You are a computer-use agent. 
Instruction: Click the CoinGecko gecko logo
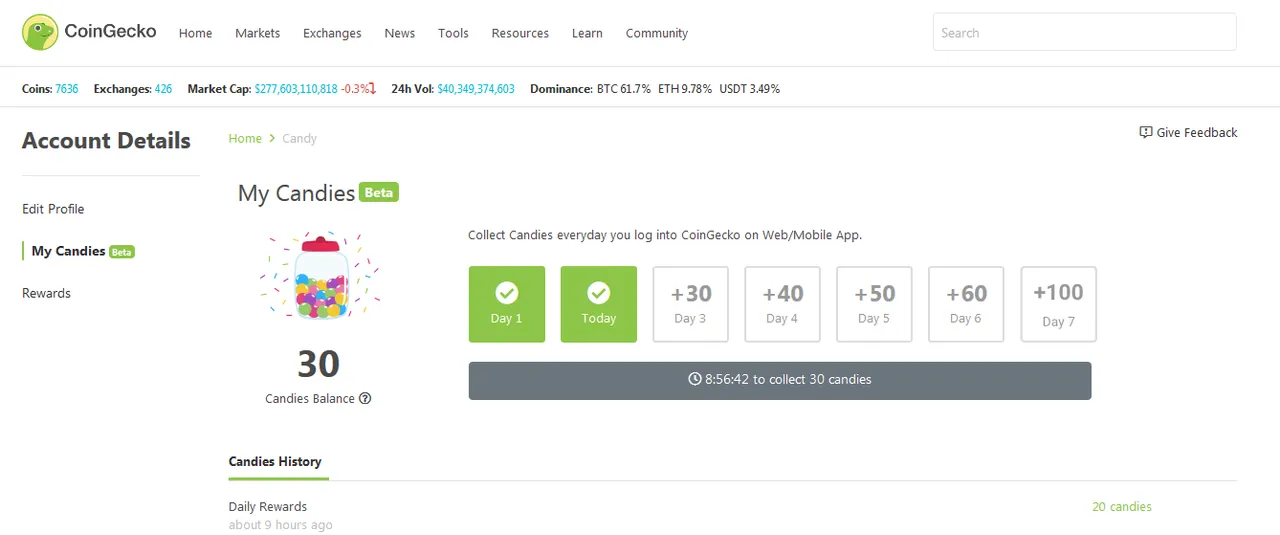click(40, 32)
